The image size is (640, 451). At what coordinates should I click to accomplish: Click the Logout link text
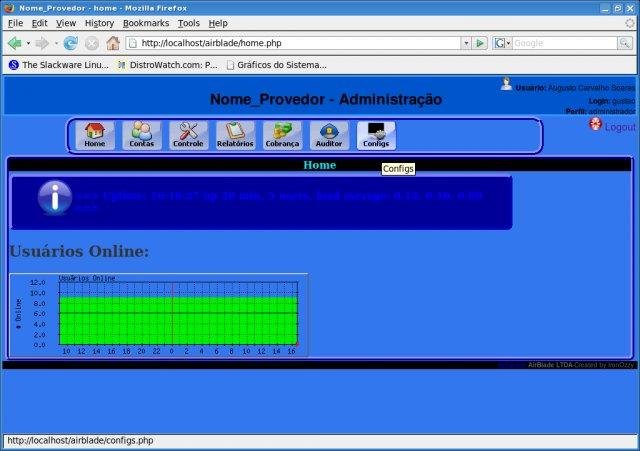620,127
